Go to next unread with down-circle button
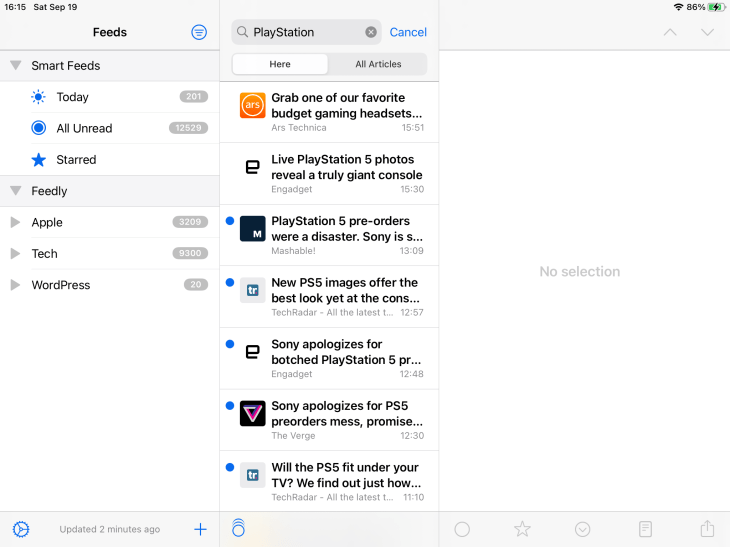 click(583, 529)
